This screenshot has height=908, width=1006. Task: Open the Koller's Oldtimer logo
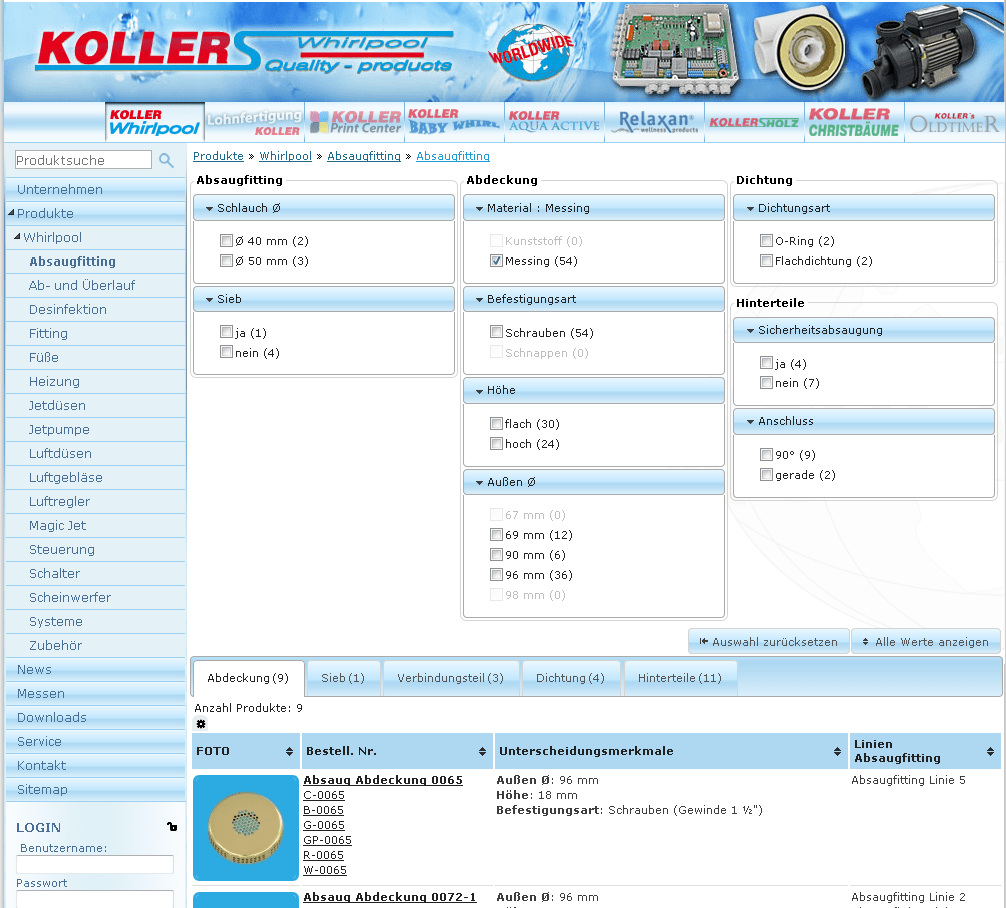point(954,122)
